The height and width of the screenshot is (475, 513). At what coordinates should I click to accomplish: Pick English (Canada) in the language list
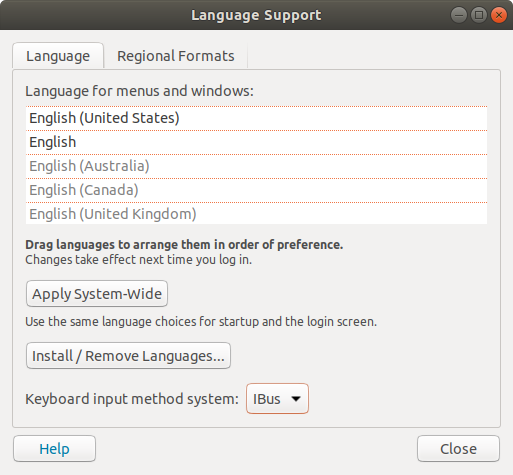coord(256,190)
